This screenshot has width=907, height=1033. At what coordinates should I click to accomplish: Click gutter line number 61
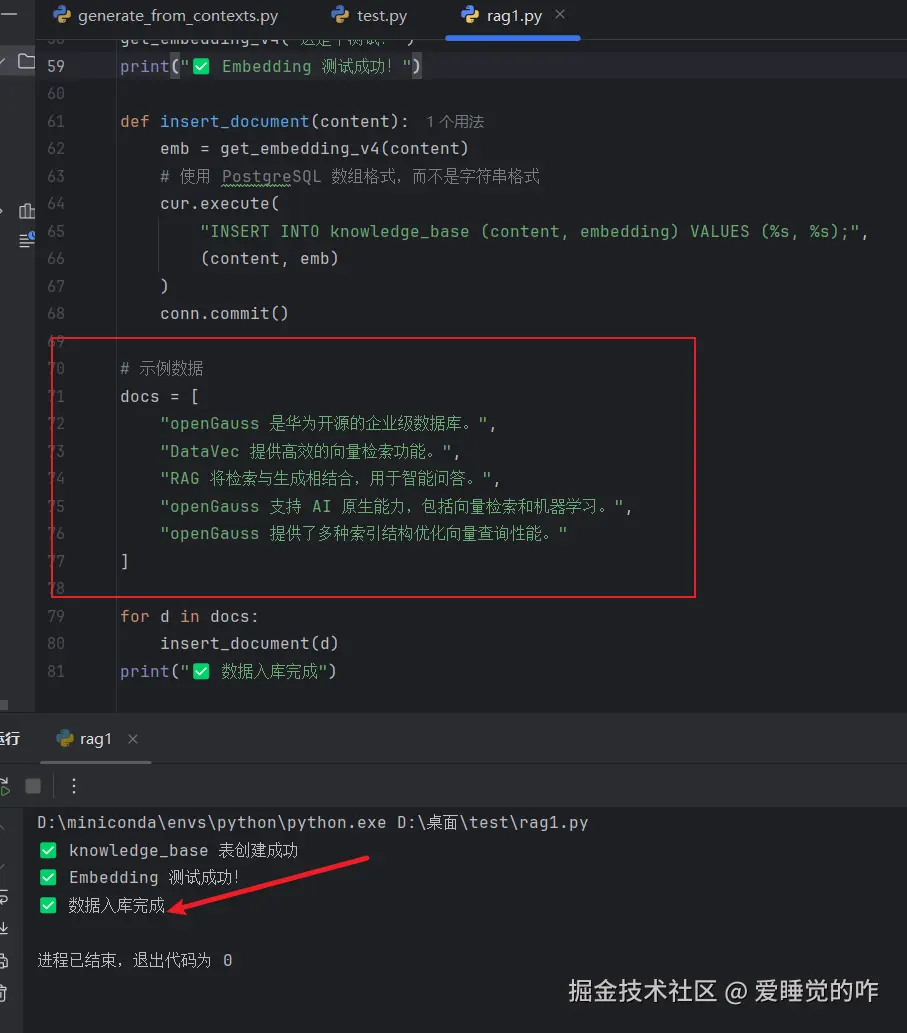[56, 121]
